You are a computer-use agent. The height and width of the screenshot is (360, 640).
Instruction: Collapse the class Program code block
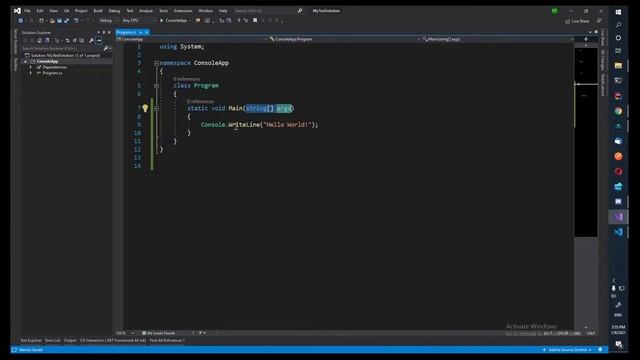[x=156, y=86]
